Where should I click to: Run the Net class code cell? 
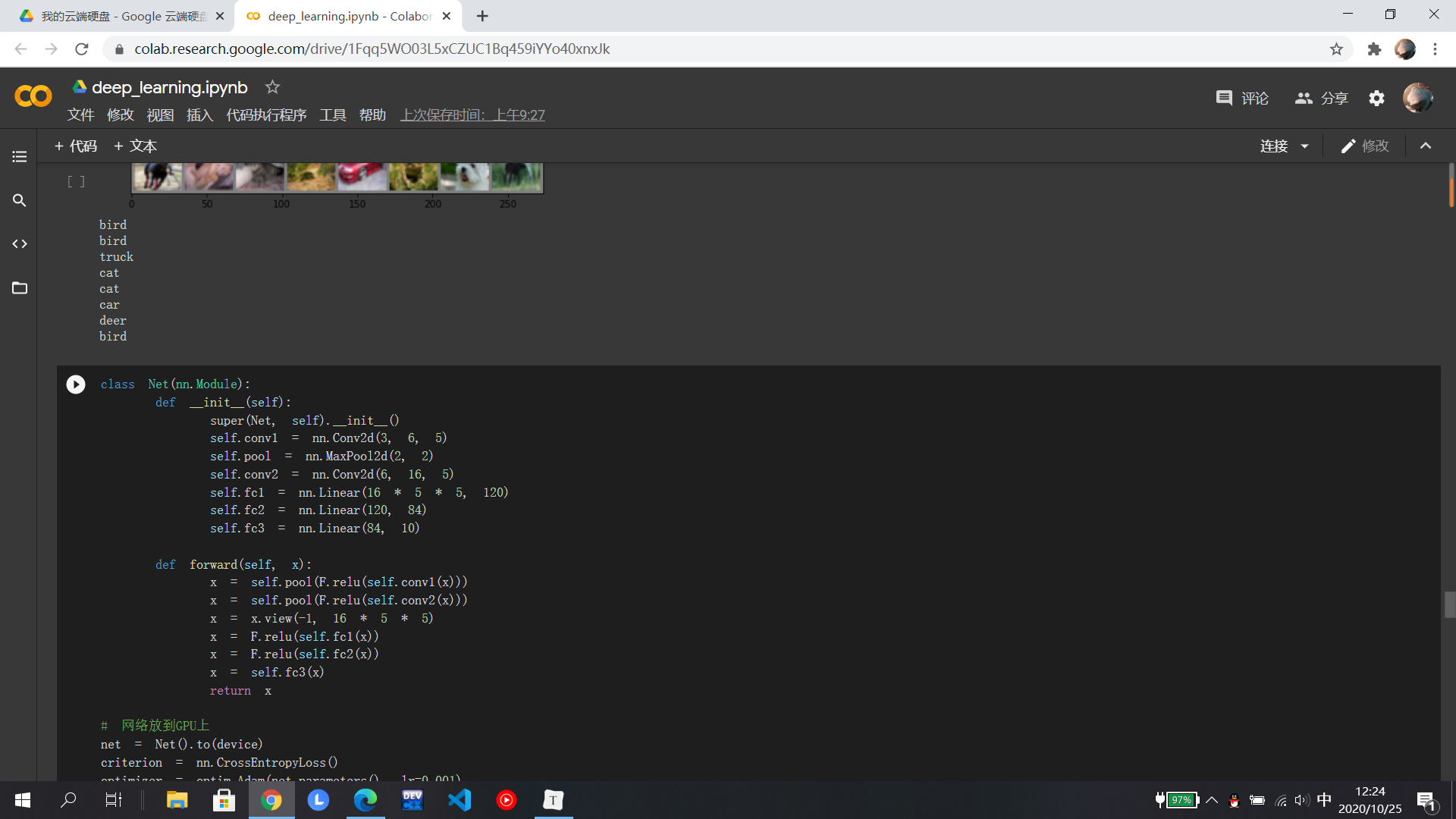click(x=76, y=384)
